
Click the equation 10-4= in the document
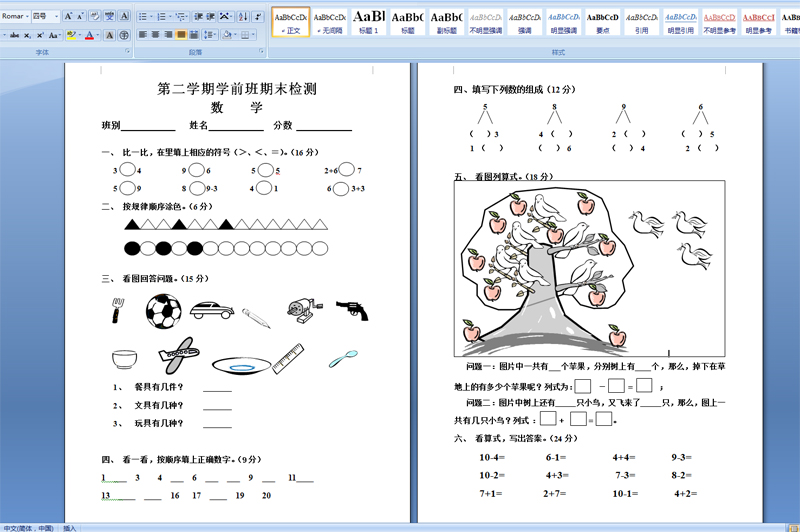pyautogui.click(x=492, y=458)
